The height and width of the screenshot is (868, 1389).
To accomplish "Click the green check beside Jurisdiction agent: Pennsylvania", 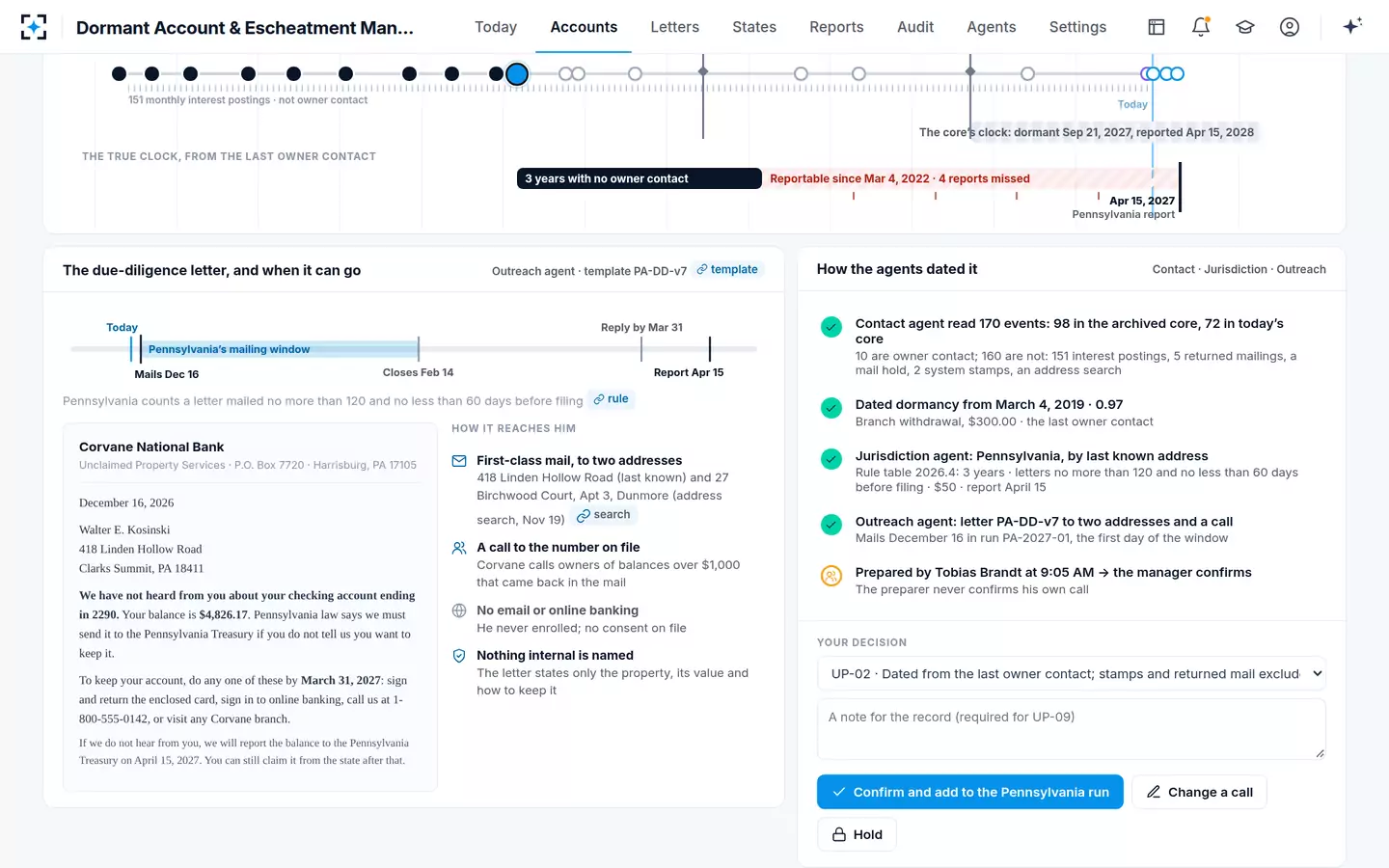I will click(x=831, y=459).
